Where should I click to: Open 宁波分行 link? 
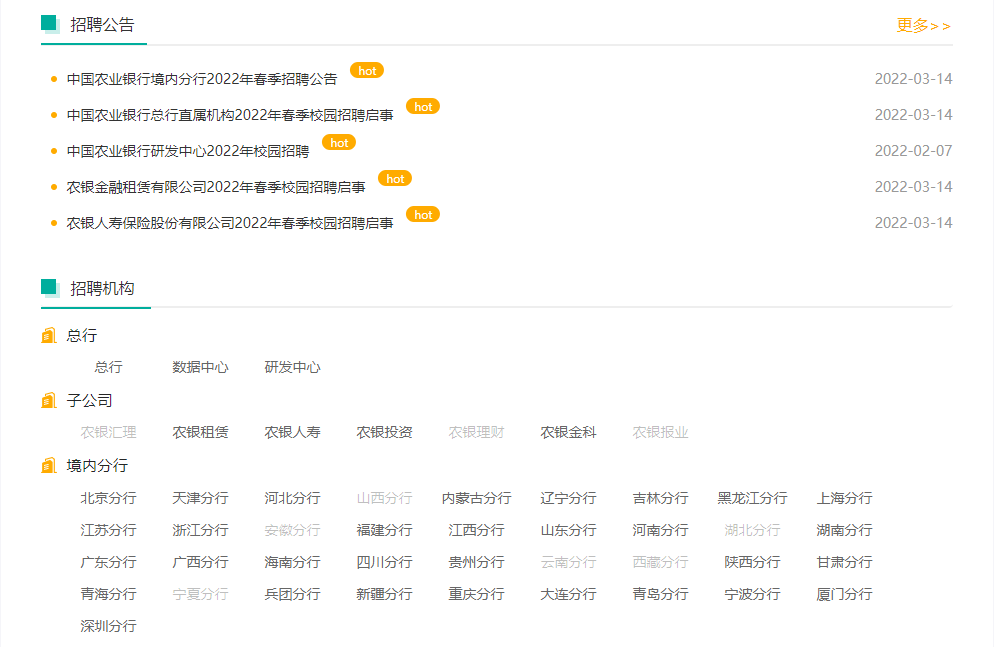(x=752, y=595)
